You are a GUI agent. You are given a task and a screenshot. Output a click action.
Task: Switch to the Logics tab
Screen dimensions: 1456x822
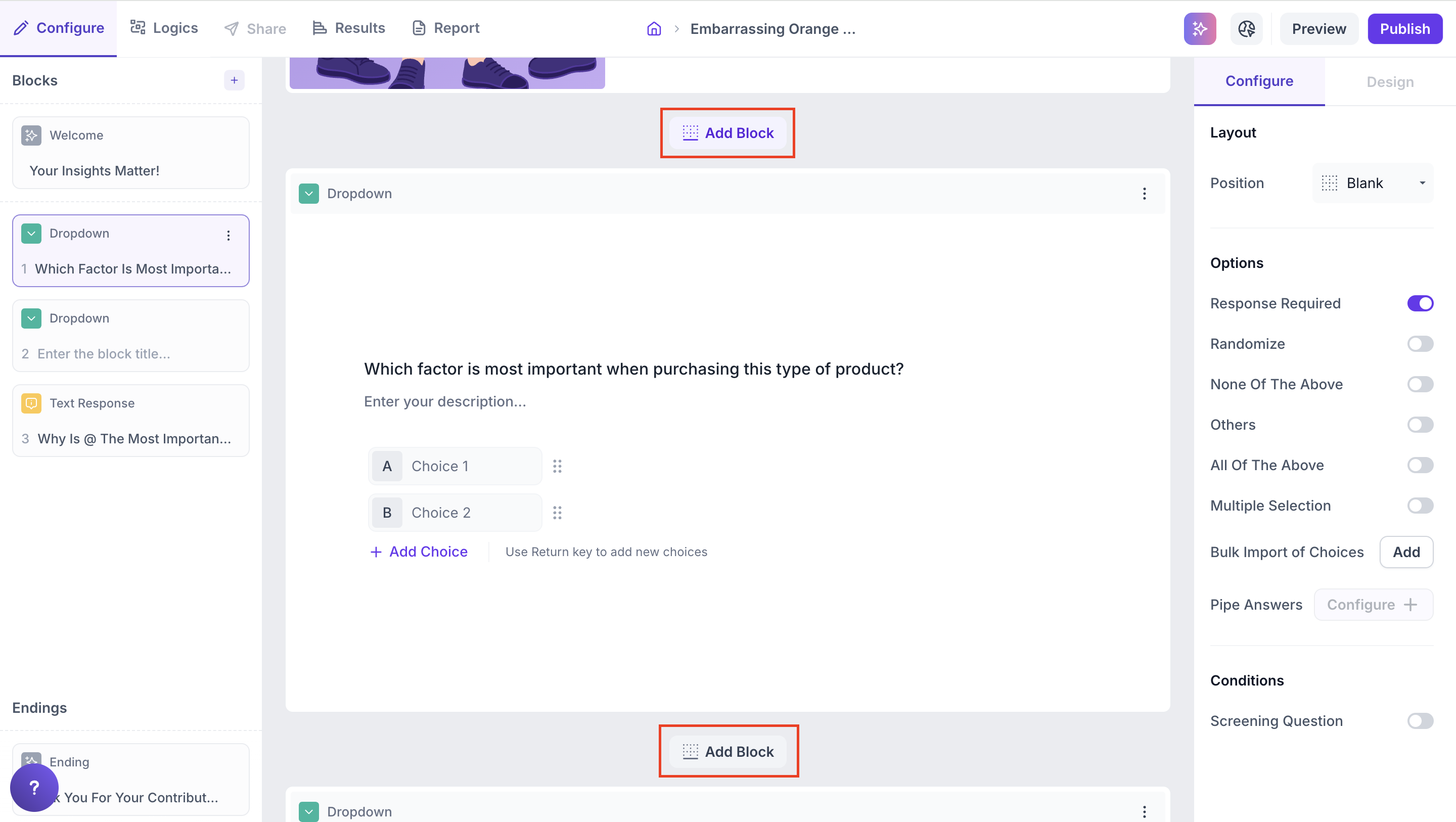pyautogui.click(x=164, y=28)
